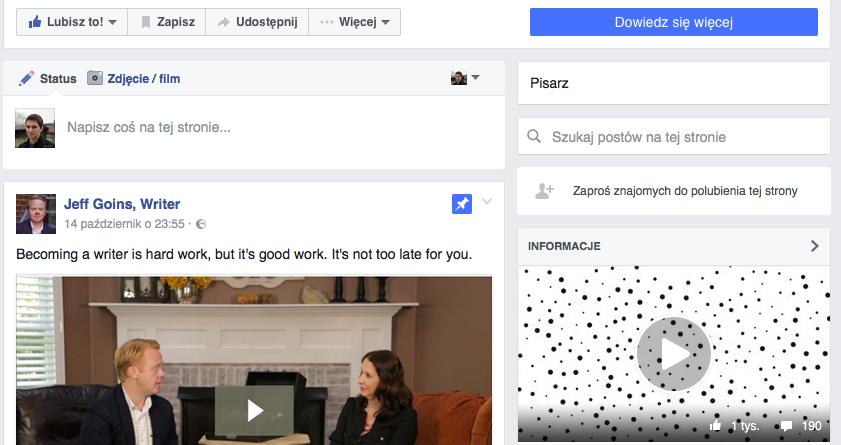
Task: Click the globe public audience icon
Action: [x=201, y=224]
